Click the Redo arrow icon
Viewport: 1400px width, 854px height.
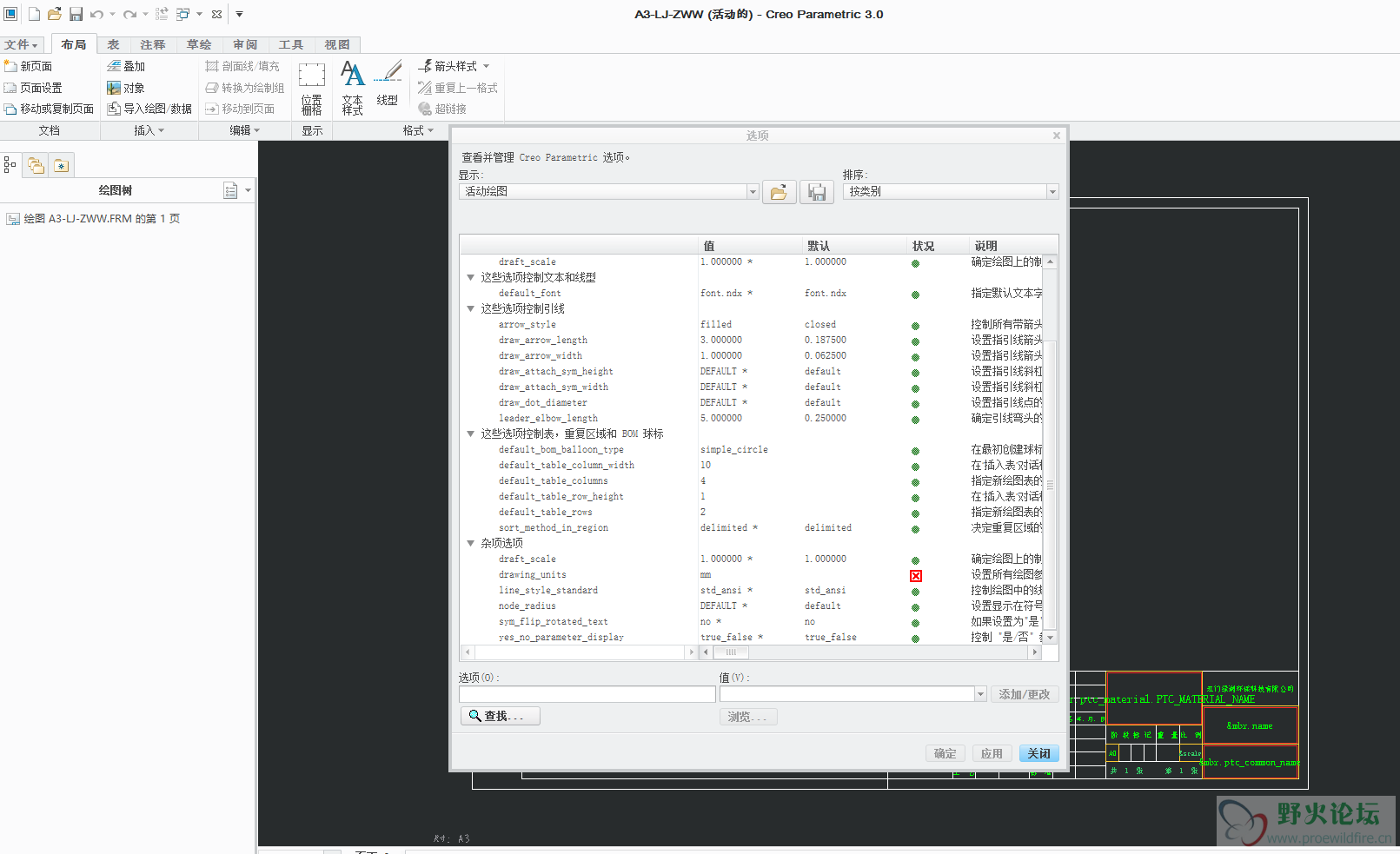pos(129,14)
